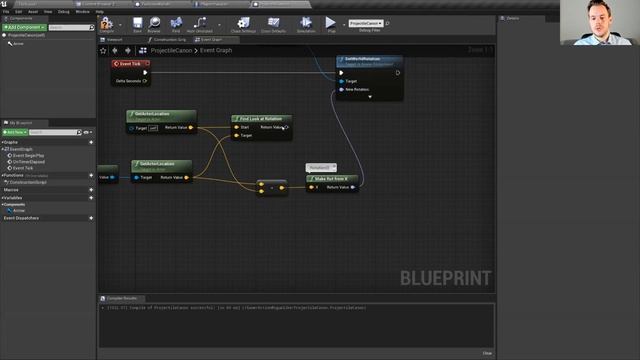The height and width of the screenshot is (360, 640).
Task: Select the Find Look at Rotation node header
Action: tap(261, 119)
